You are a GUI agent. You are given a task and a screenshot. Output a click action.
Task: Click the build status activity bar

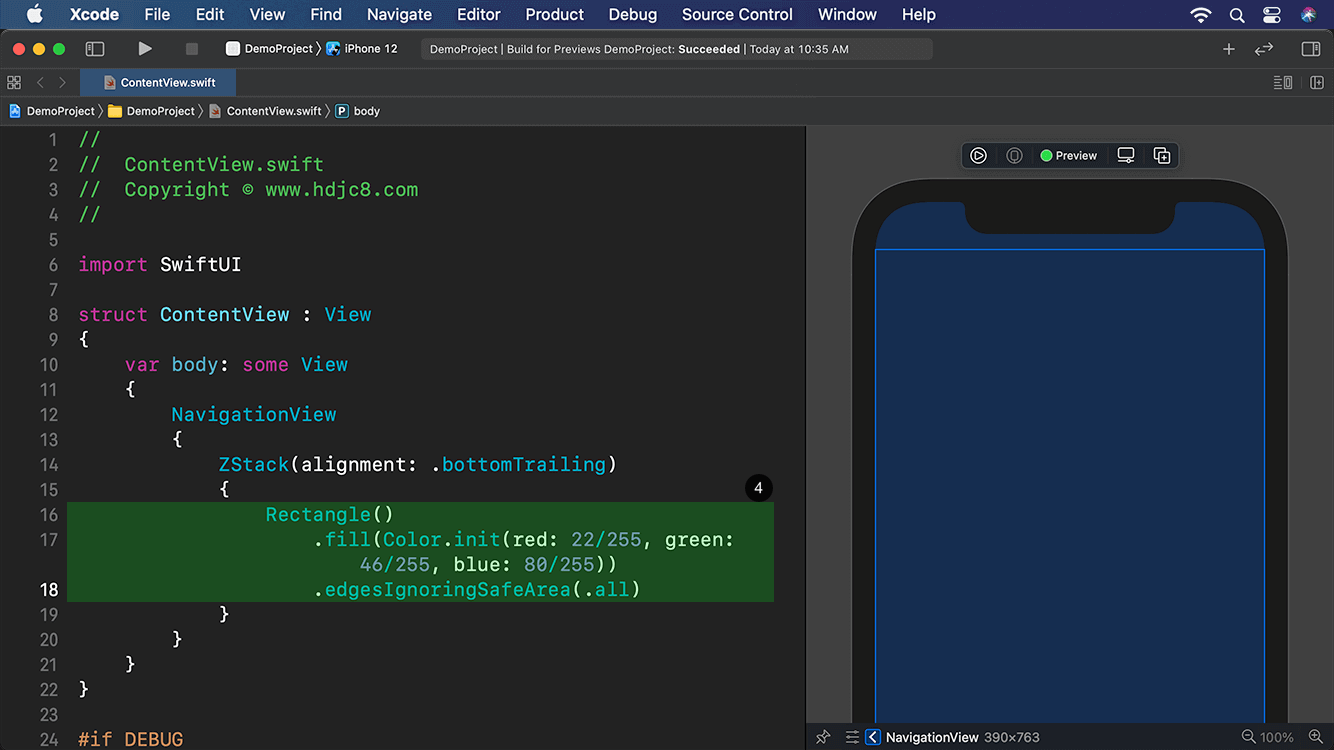tap(676, 48)
